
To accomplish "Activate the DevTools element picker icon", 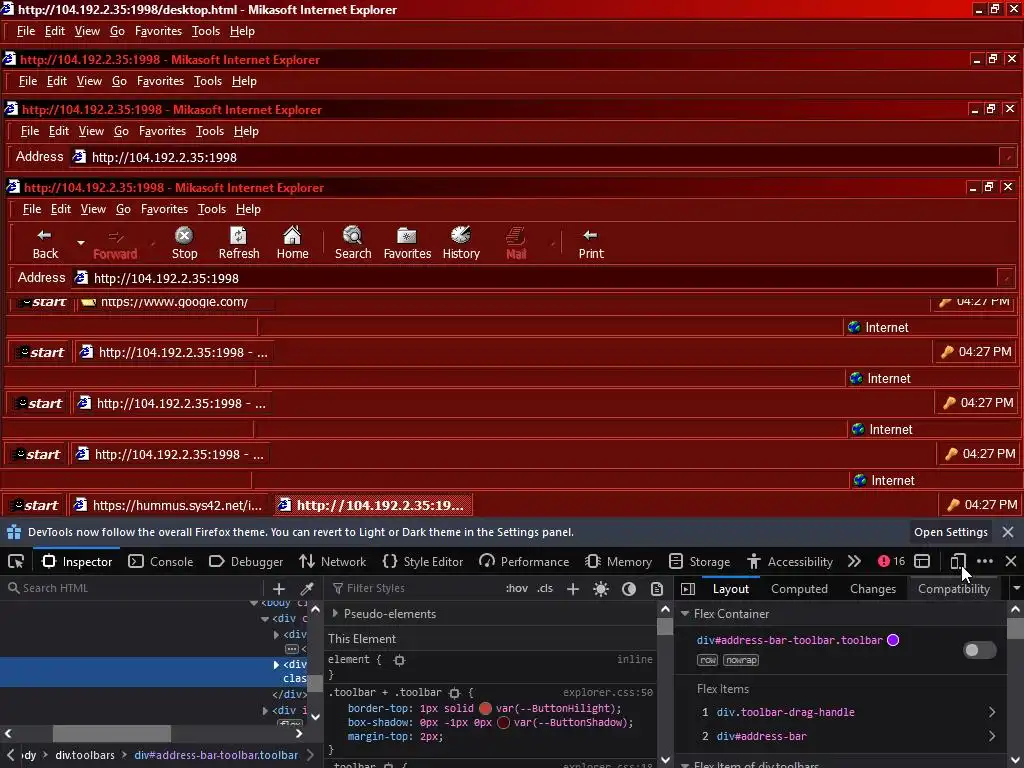I will (x=16, y=562).
